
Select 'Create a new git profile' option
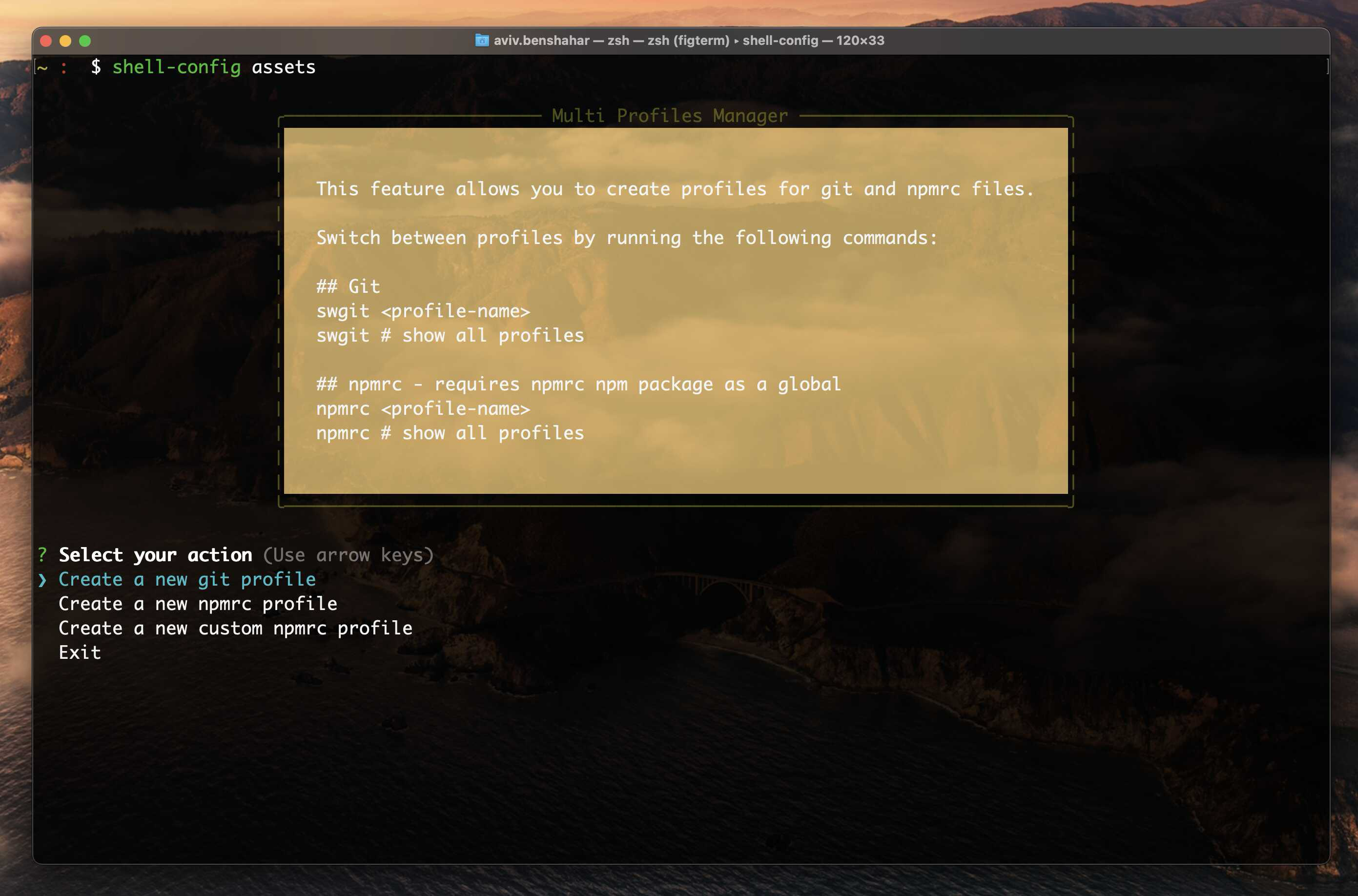tap(187, 579)
